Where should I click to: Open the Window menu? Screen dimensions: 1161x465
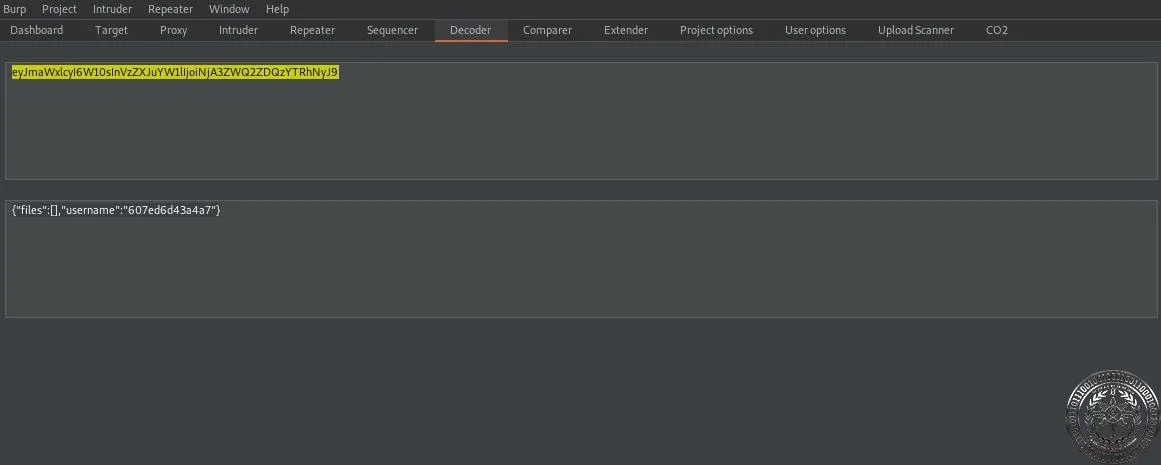coord(229,9)
